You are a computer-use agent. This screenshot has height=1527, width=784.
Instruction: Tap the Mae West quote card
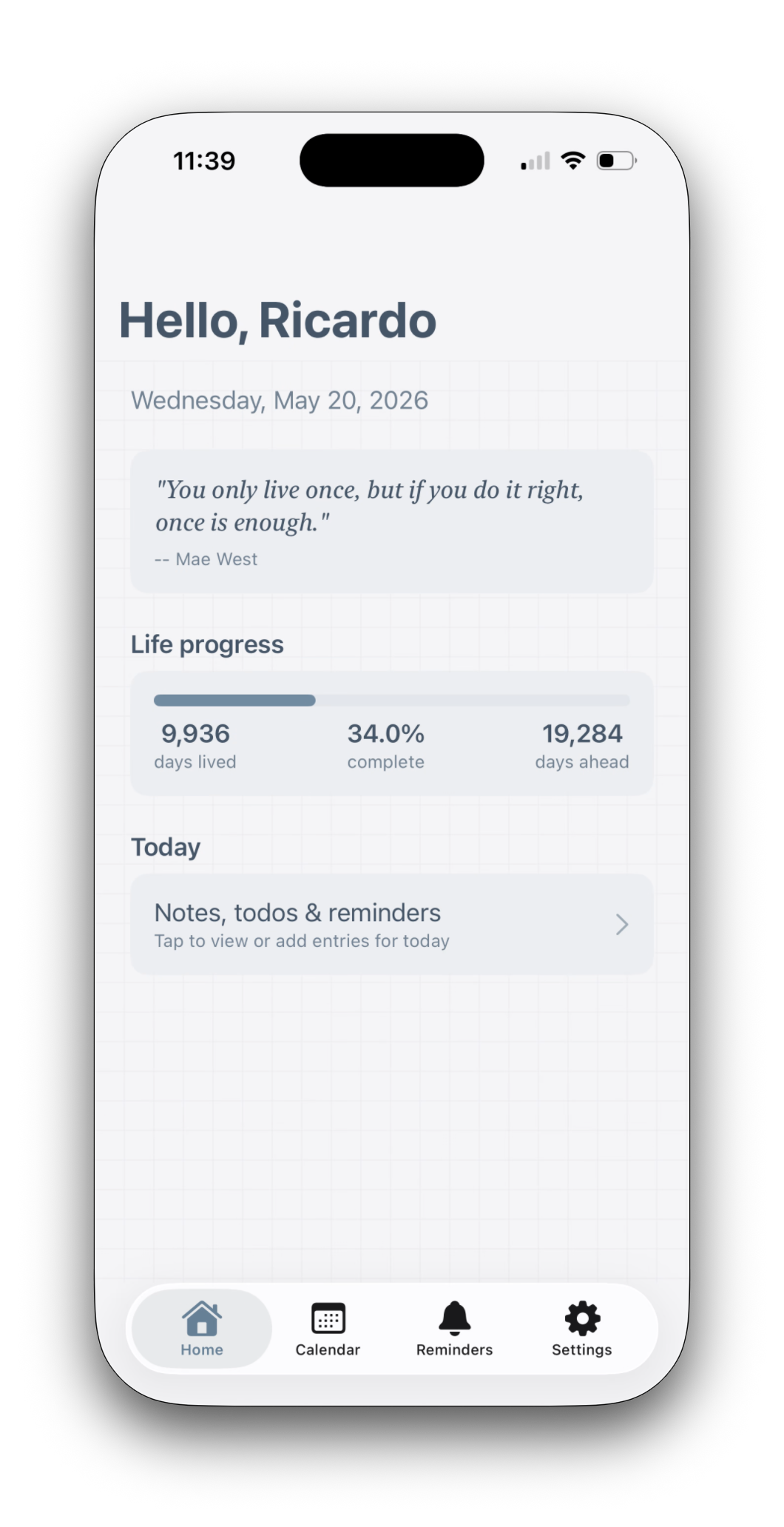(x=392, y=521)
